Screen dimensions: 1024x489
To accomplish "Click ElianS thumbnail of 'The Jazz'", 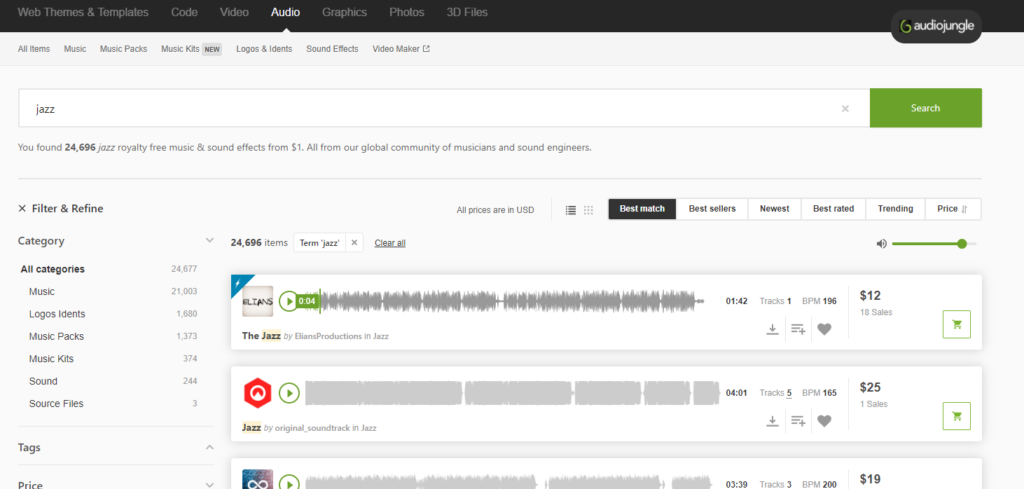I will pos(257,301).
